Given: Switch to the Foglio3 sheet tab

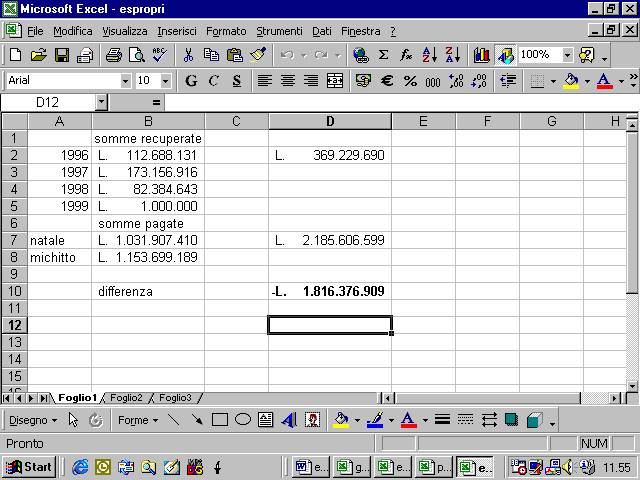Looking at the screenshot, I should point(175,398).
